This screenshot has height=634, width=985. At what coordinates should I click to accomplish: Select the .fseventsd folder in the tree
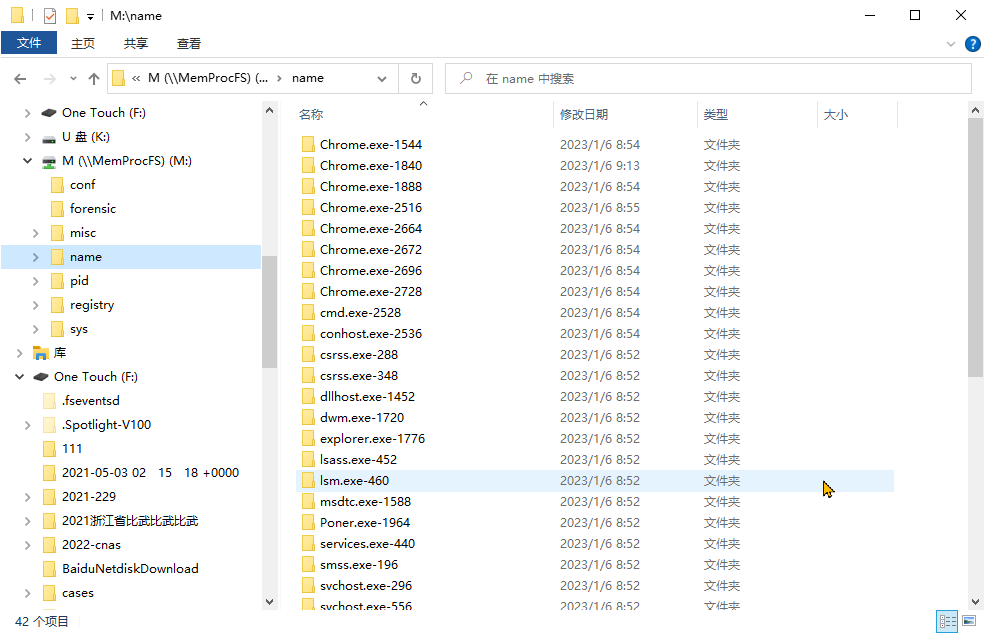pos(90,401)
